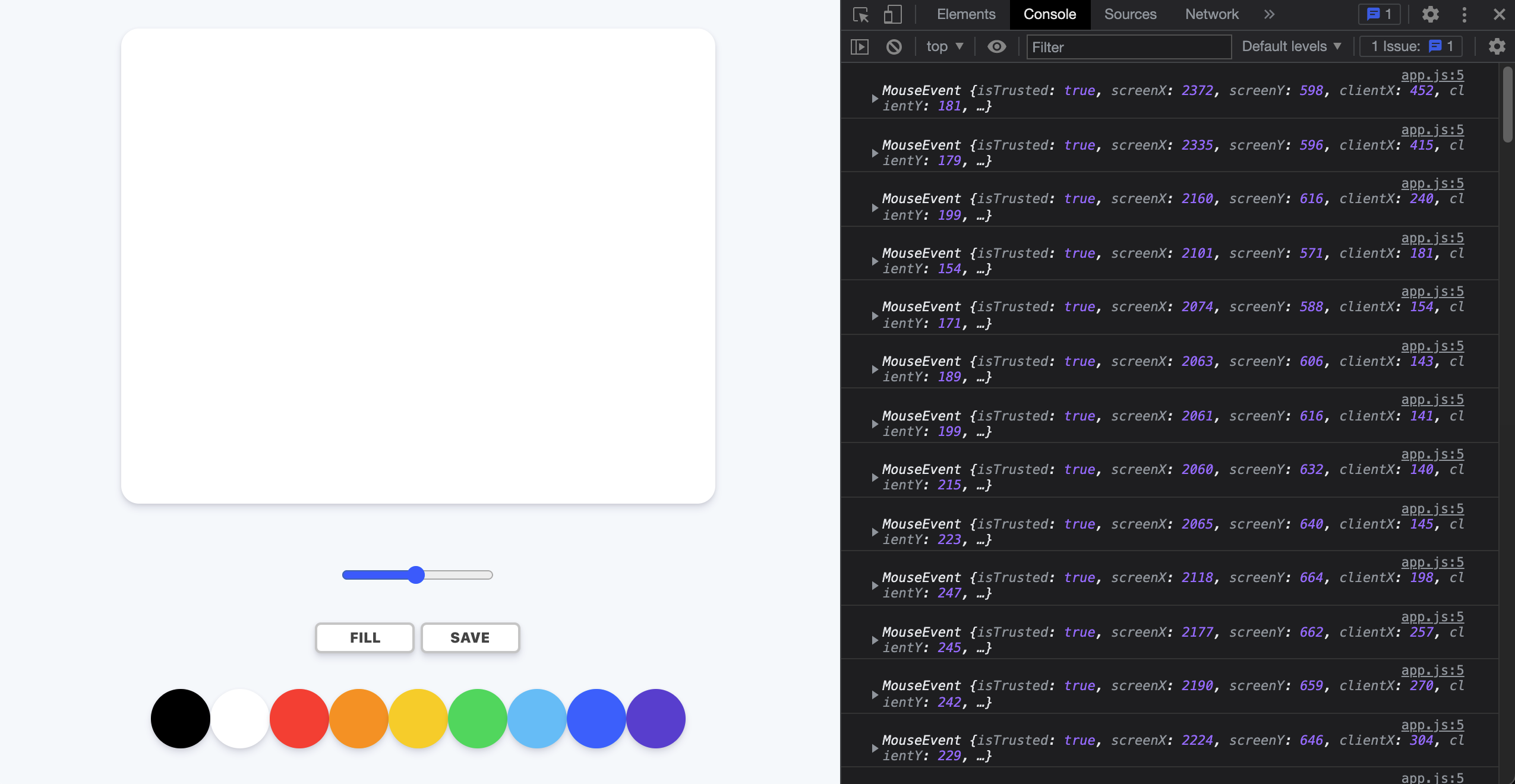
Task: Click the live expression eye icon
Action: pos(996,47)
